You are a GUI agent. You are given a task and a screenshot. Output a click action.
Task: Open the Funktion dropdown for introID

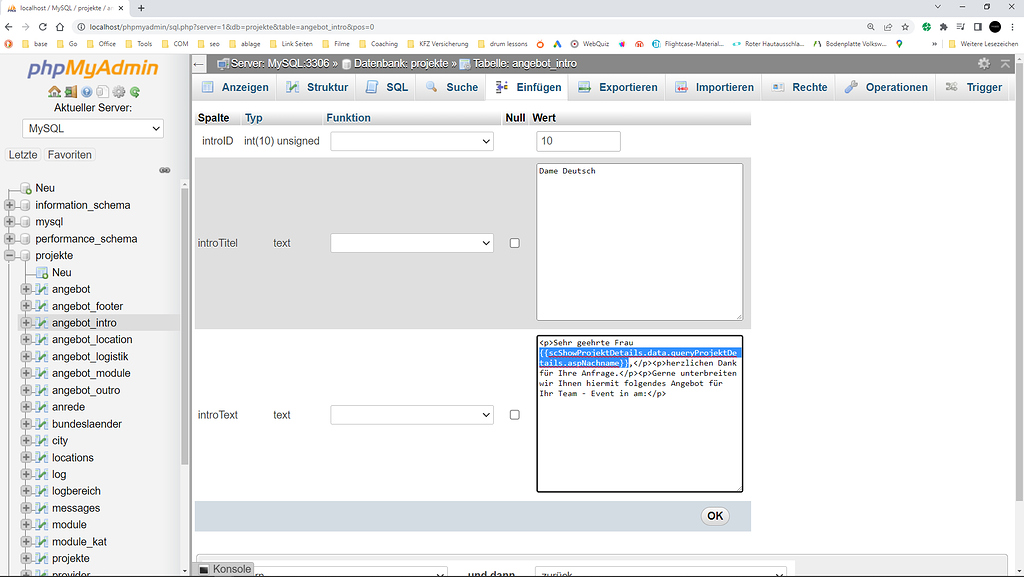(412, 142)
